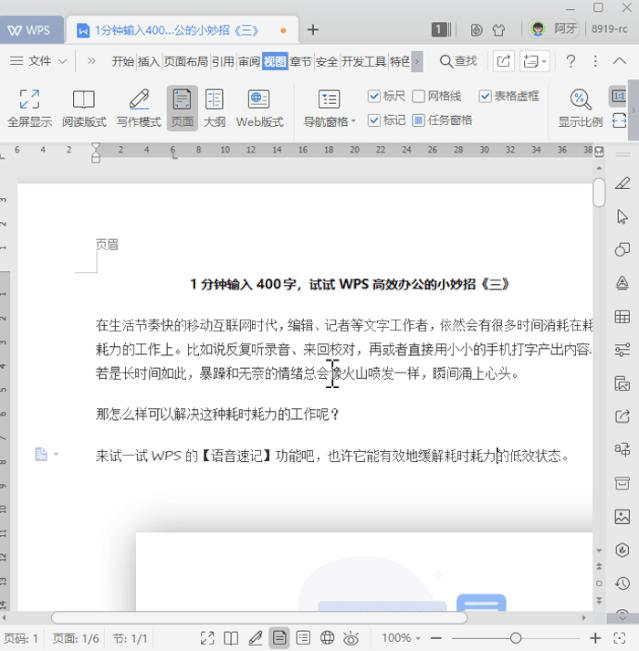The width and height of the screenshot is (639, 651).
Task: Switch to Web版式 layout view
Action: tap(260, 108)
